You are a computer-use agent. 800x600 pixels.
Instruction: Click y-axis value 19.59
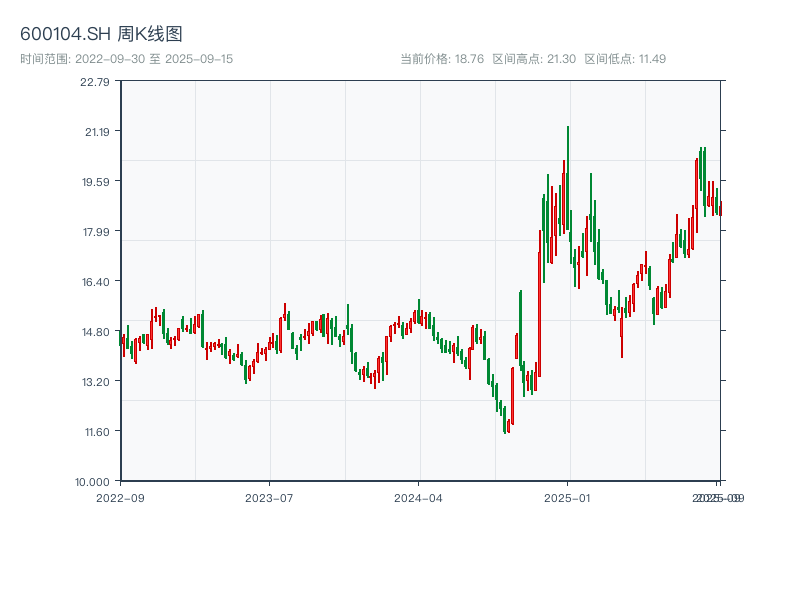96,182
